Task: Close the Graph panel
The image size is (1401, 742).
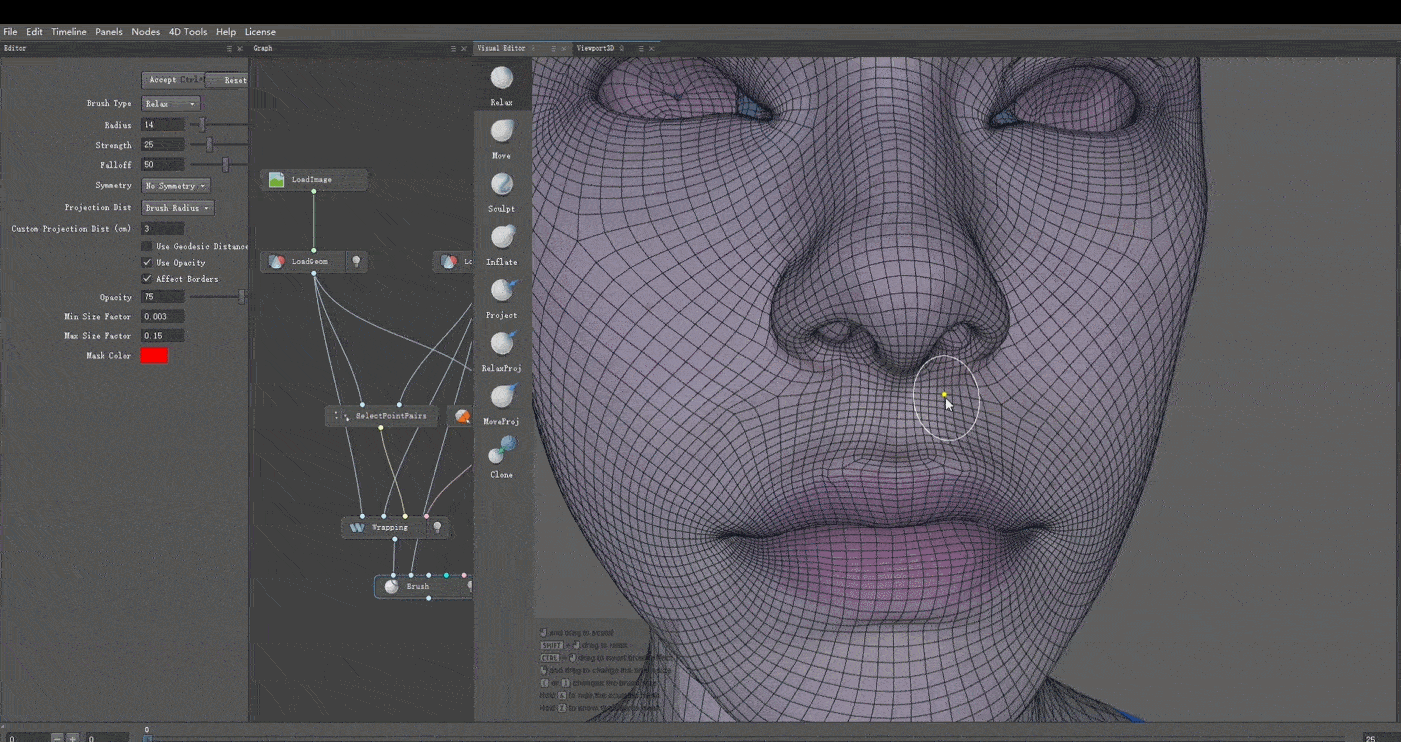Action: click(465, 48)
